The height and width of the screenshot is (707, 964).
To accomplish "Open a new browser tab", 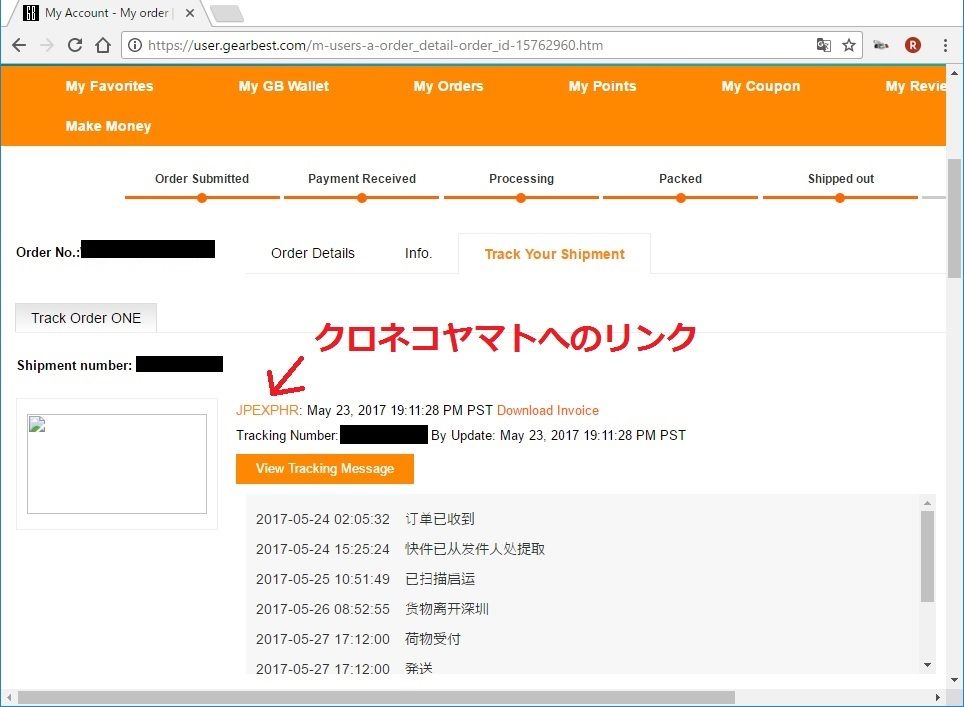I will click(227, 13).
